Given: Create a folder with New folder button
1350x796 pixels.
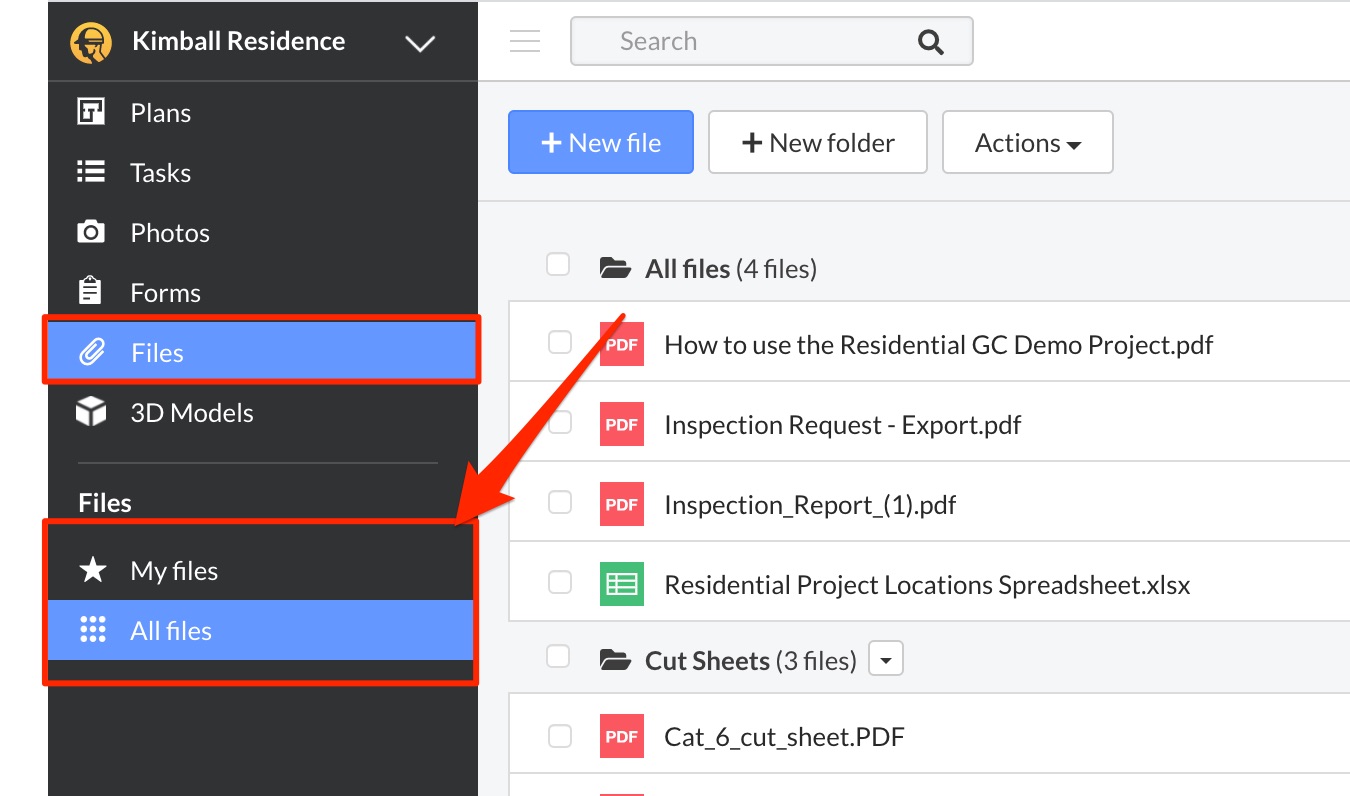Looking at the screenshot, I should tap(817, 143).
